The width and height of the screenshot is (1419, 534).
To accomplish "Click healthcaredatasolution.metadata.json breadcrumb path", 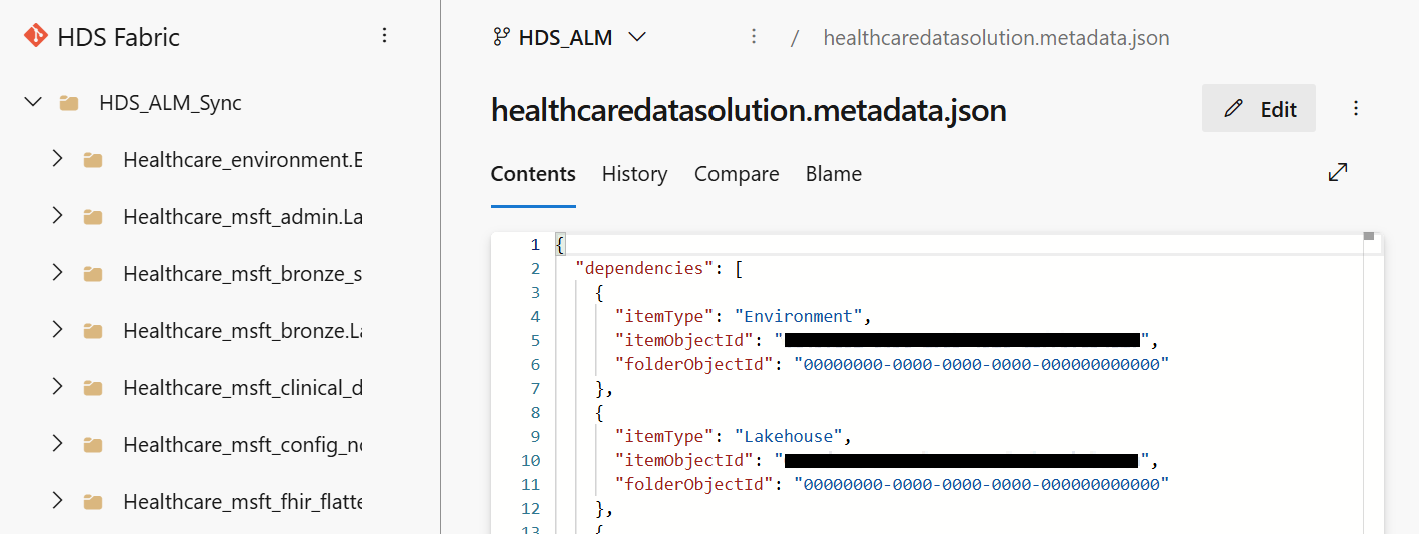I will [x=996, y=38].
